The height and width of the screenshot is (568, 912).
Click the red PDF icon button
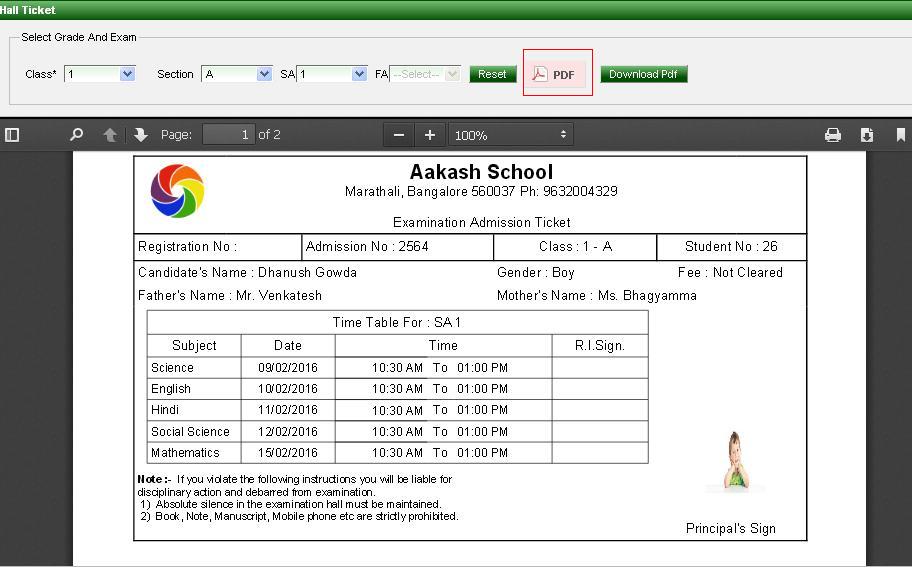tap(557, 74)
